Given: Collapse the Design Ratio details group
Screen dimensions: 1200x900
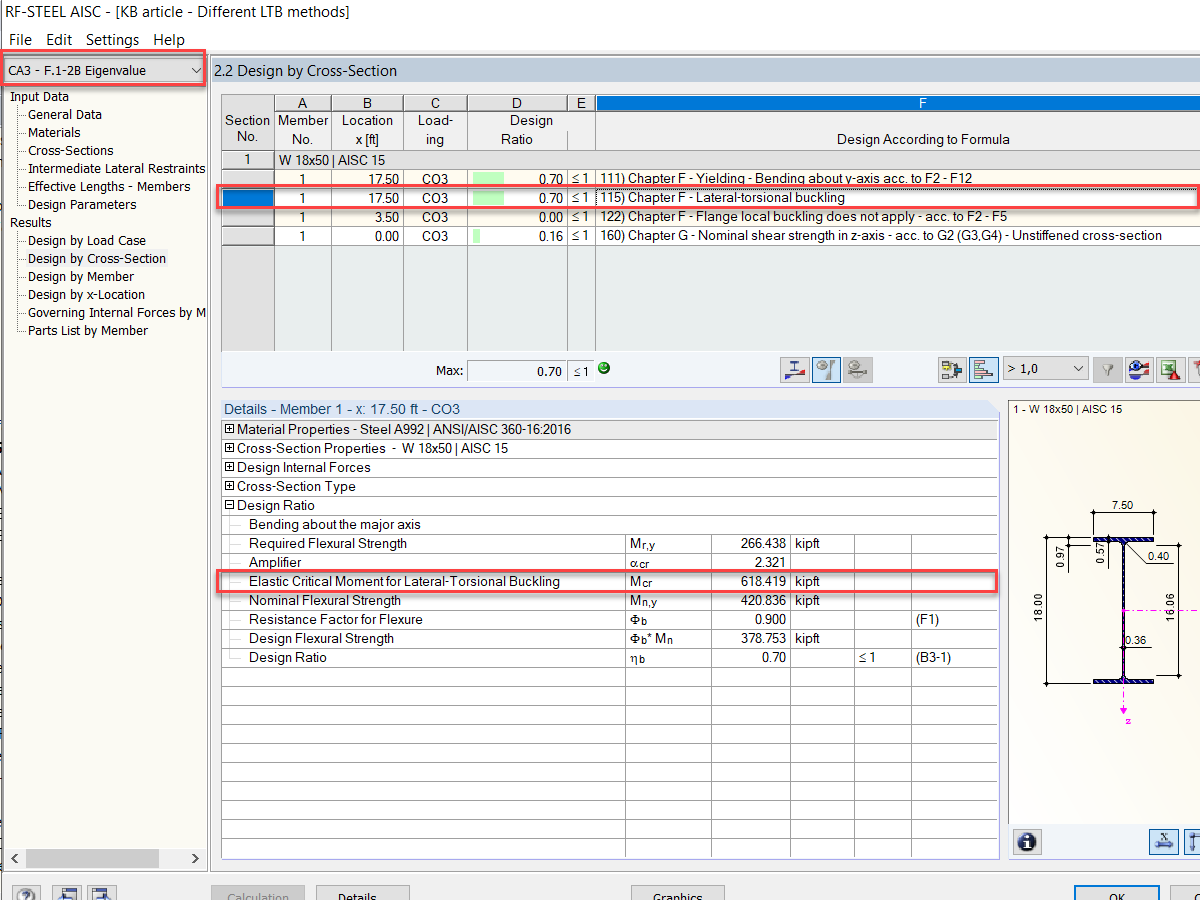Looking at the screenshot, I should click(x=230, y=506).
